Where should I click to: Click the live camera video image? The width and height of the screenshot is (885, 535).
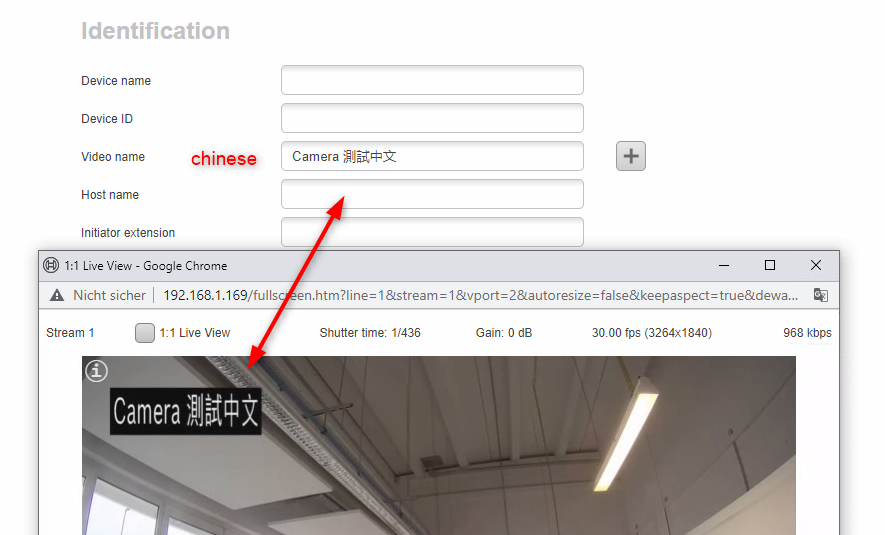tap(439, 445)
